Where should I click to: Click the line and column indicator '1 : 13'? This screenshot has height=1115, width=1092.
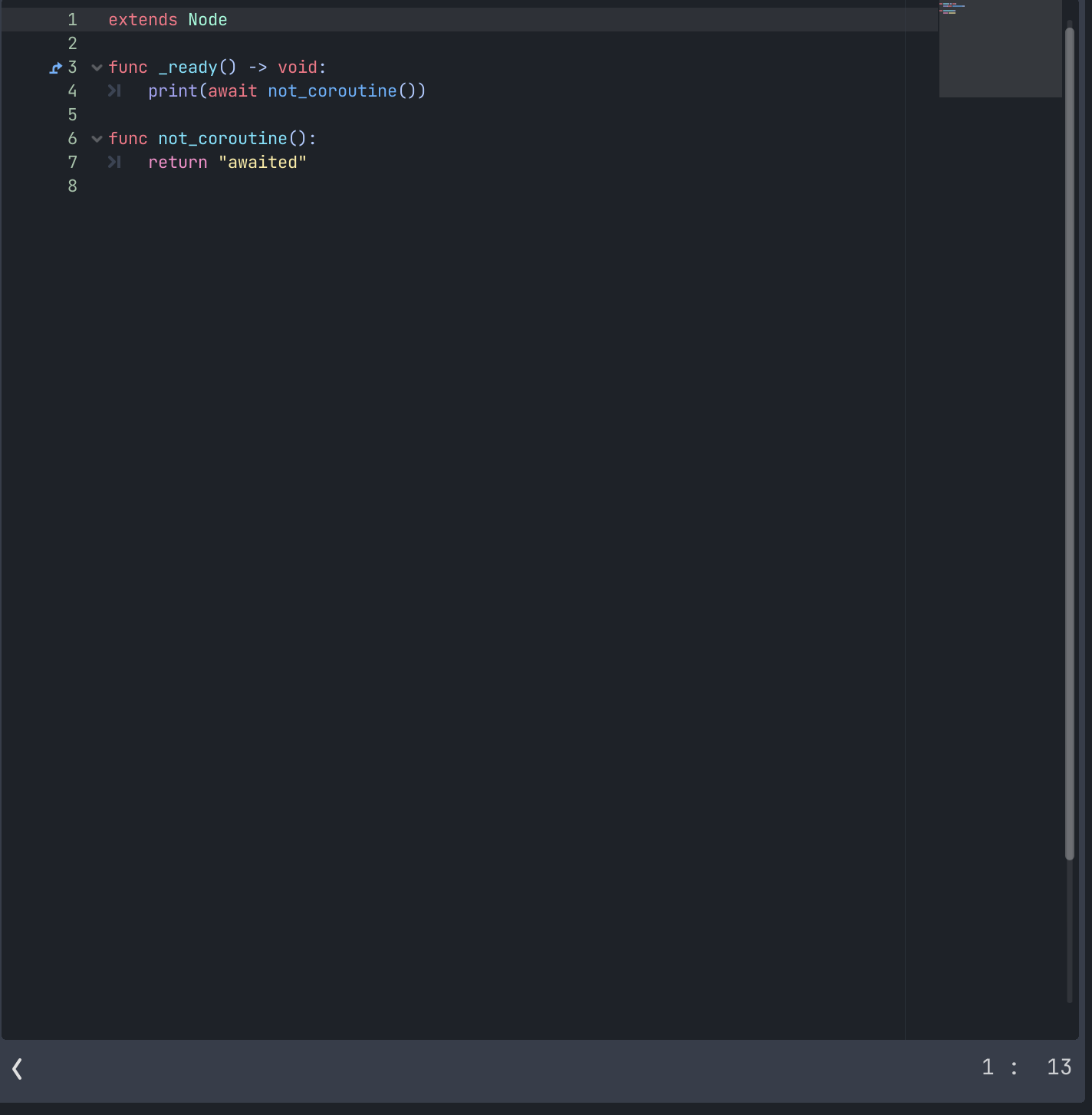[x=1024, y=1066]
